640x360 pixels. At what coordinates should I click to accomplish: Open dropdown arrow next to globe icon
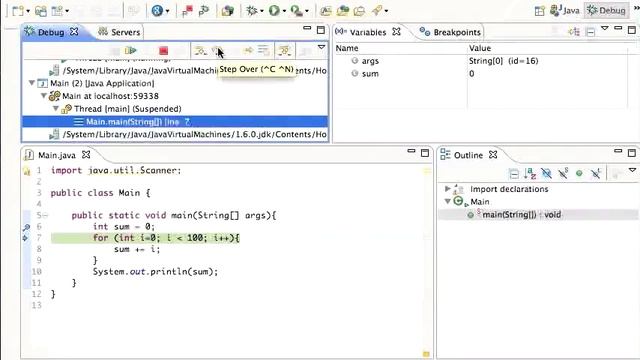click(x=167, y=11)
